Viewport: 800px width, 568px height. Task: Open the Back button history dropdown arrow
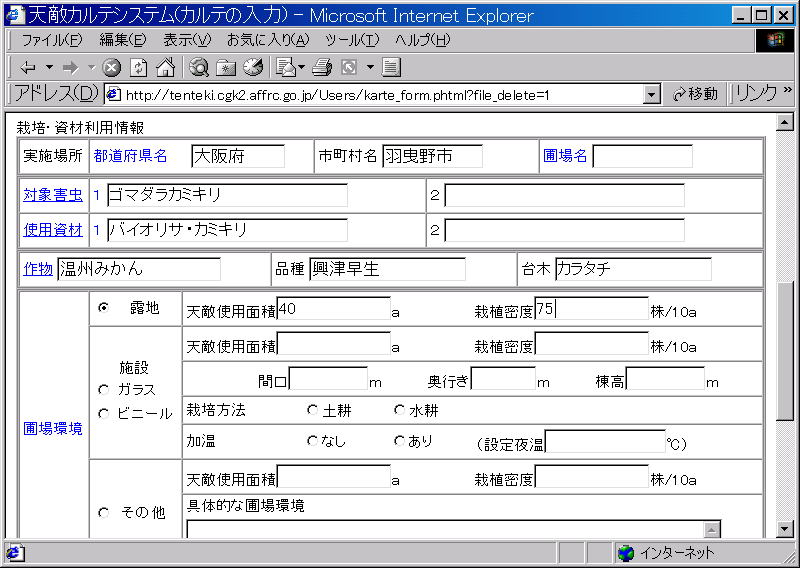pyautogui.click(x=49, y=67)
